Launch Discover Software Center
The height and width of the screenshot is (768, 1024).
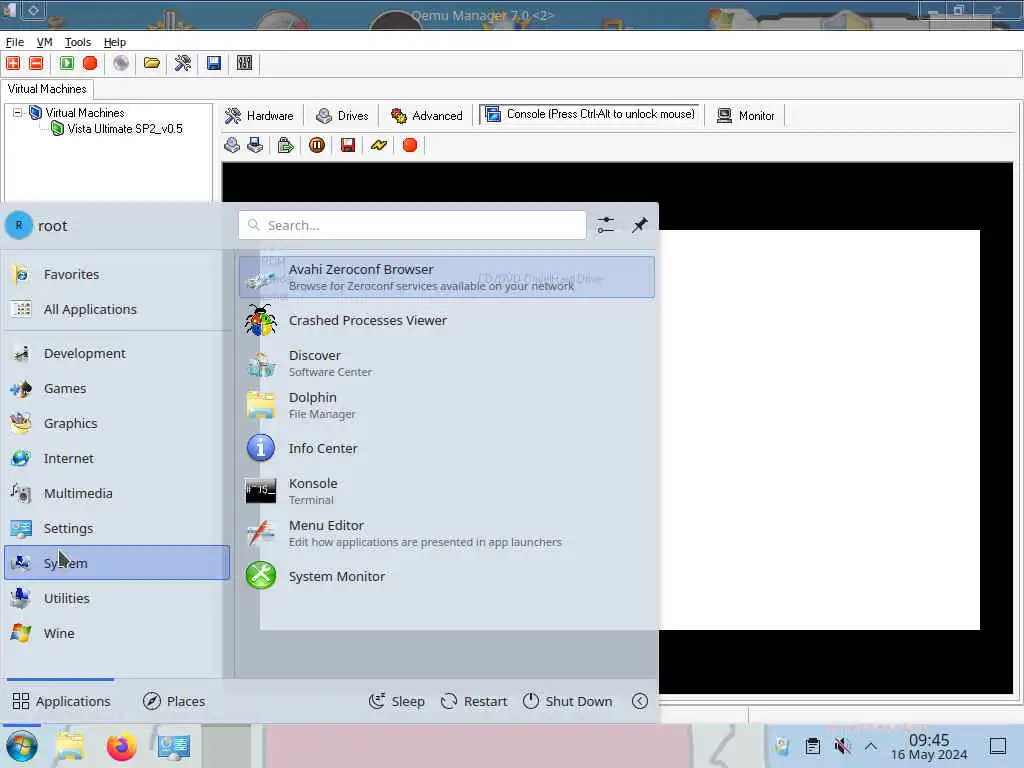[447, 363]
